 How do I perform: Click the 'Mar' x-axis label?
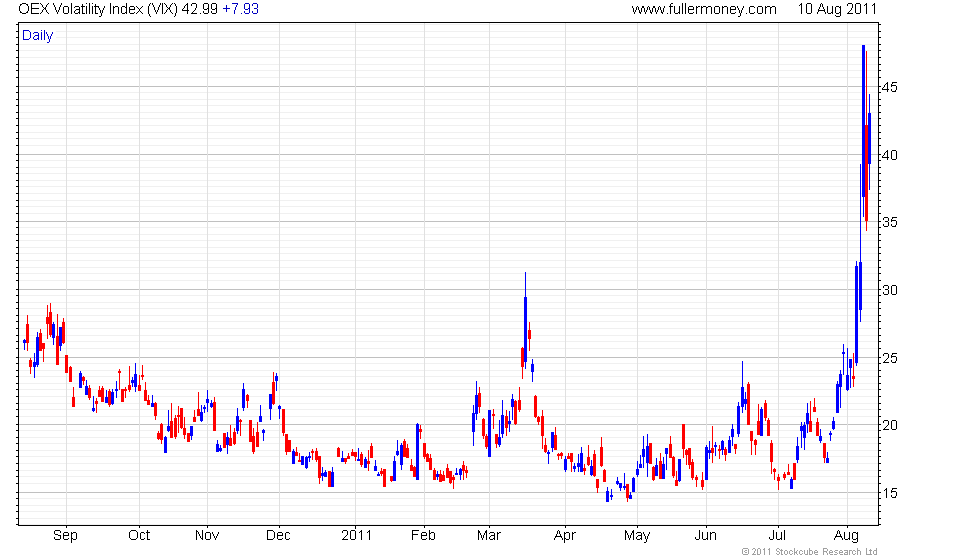(x=489, y=536)
